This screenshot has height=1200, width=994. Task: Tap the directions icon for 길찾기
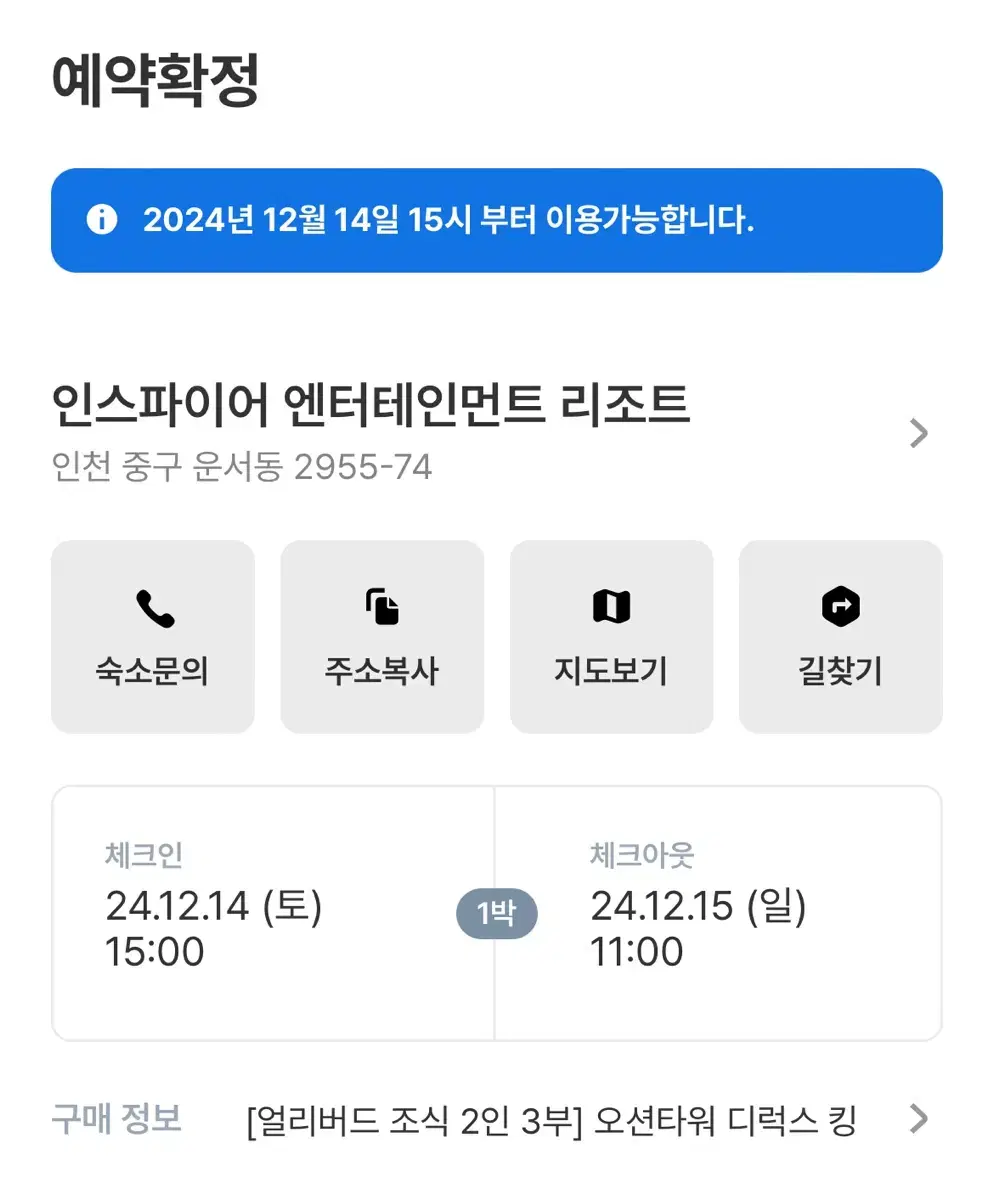[840, 607]
